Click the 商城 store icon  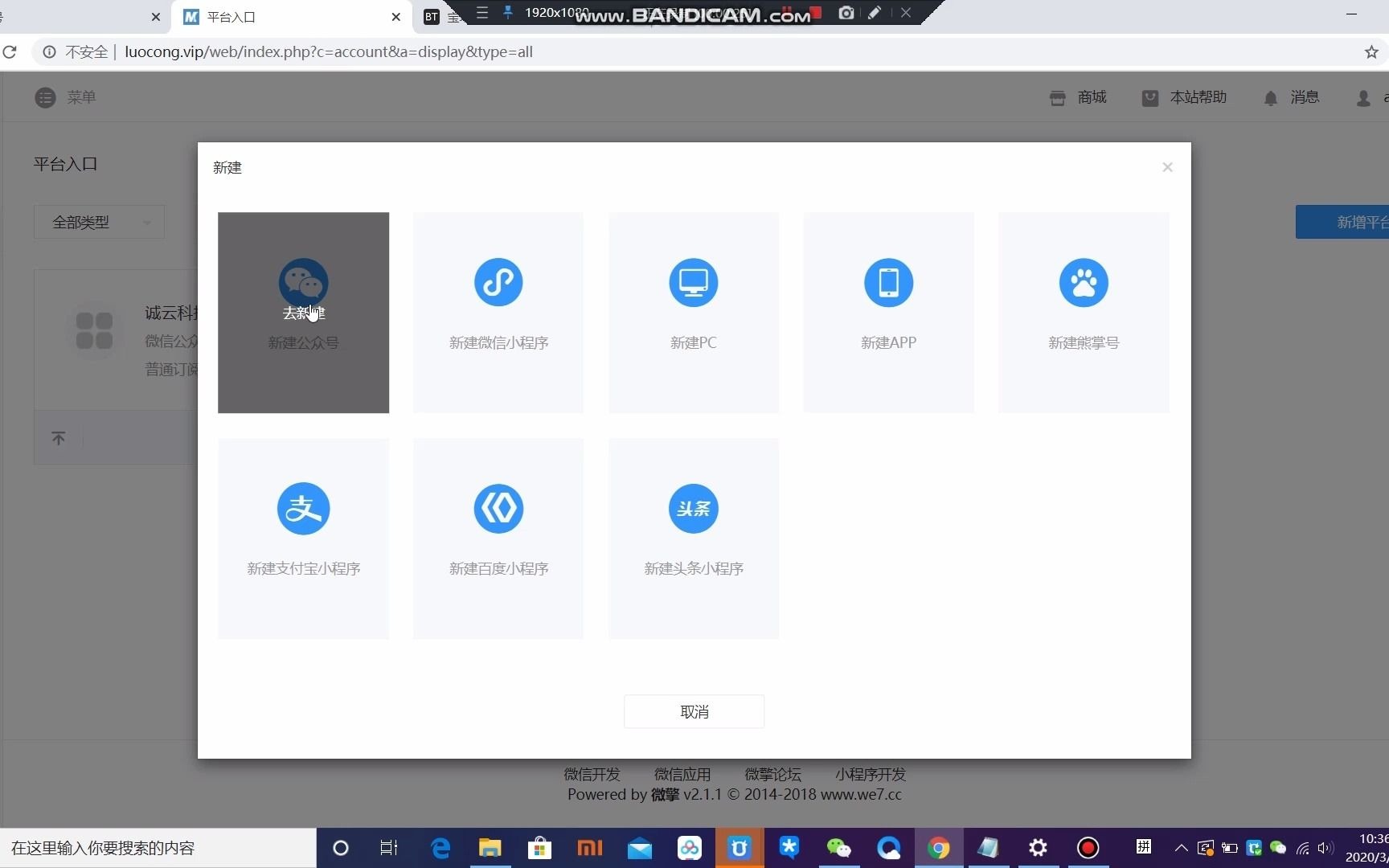(1057, 97)
